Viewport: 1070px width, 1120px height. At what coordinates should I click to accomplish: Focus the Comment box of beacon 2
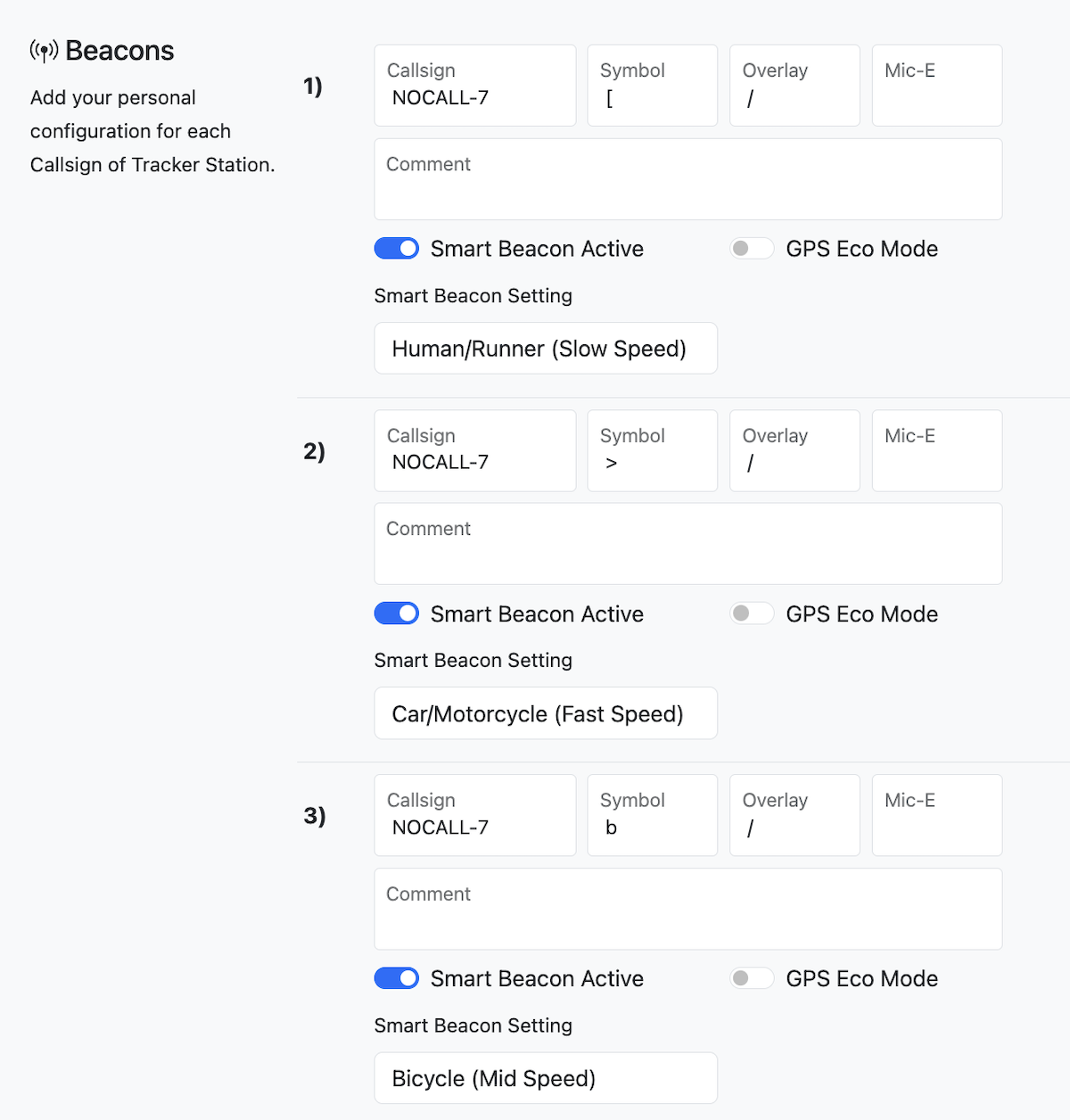(x=687, y=544)
